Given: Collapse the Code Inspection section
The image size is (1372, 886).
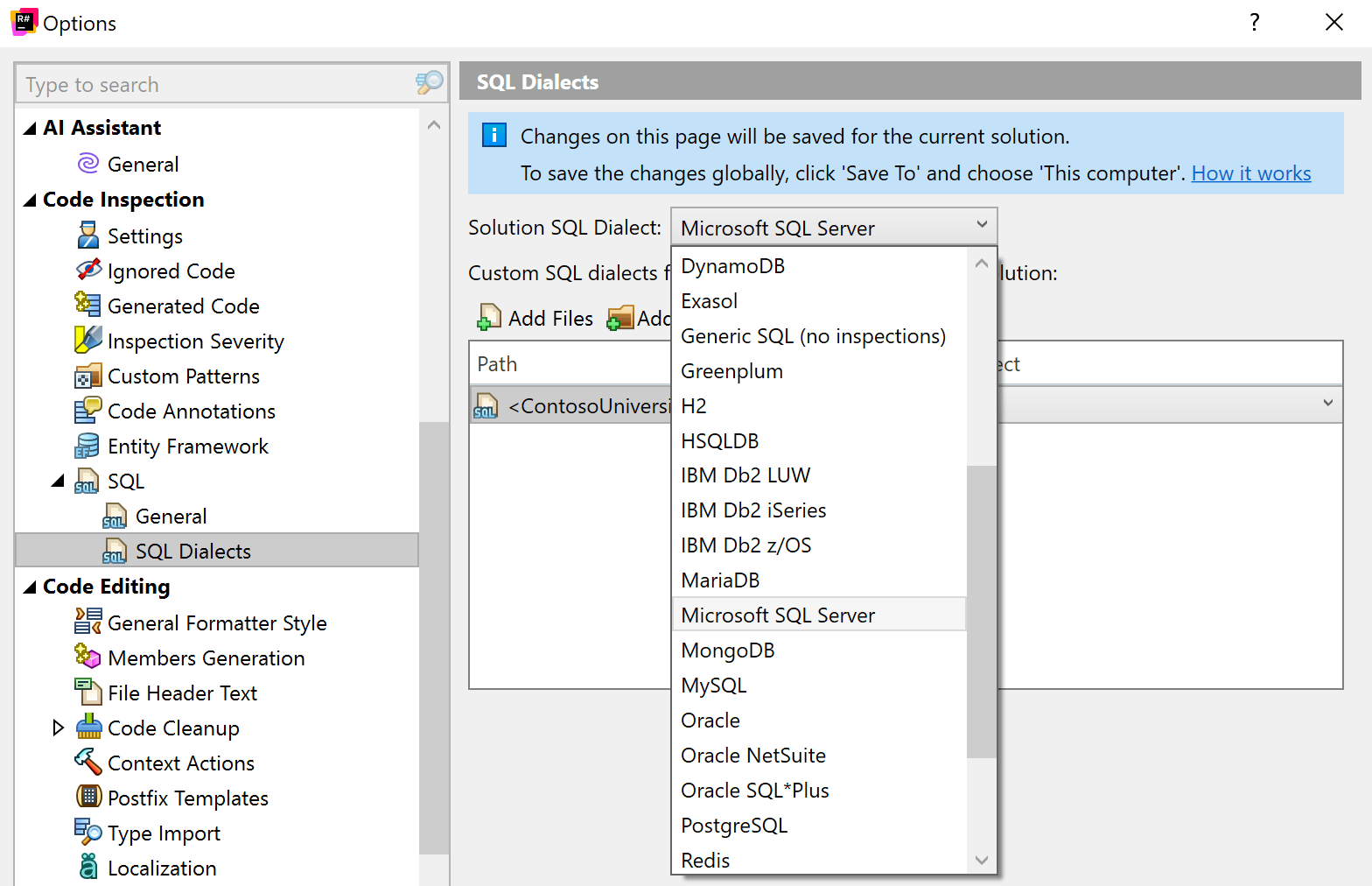Looking at the screenshot, I should tap(30, 200).
